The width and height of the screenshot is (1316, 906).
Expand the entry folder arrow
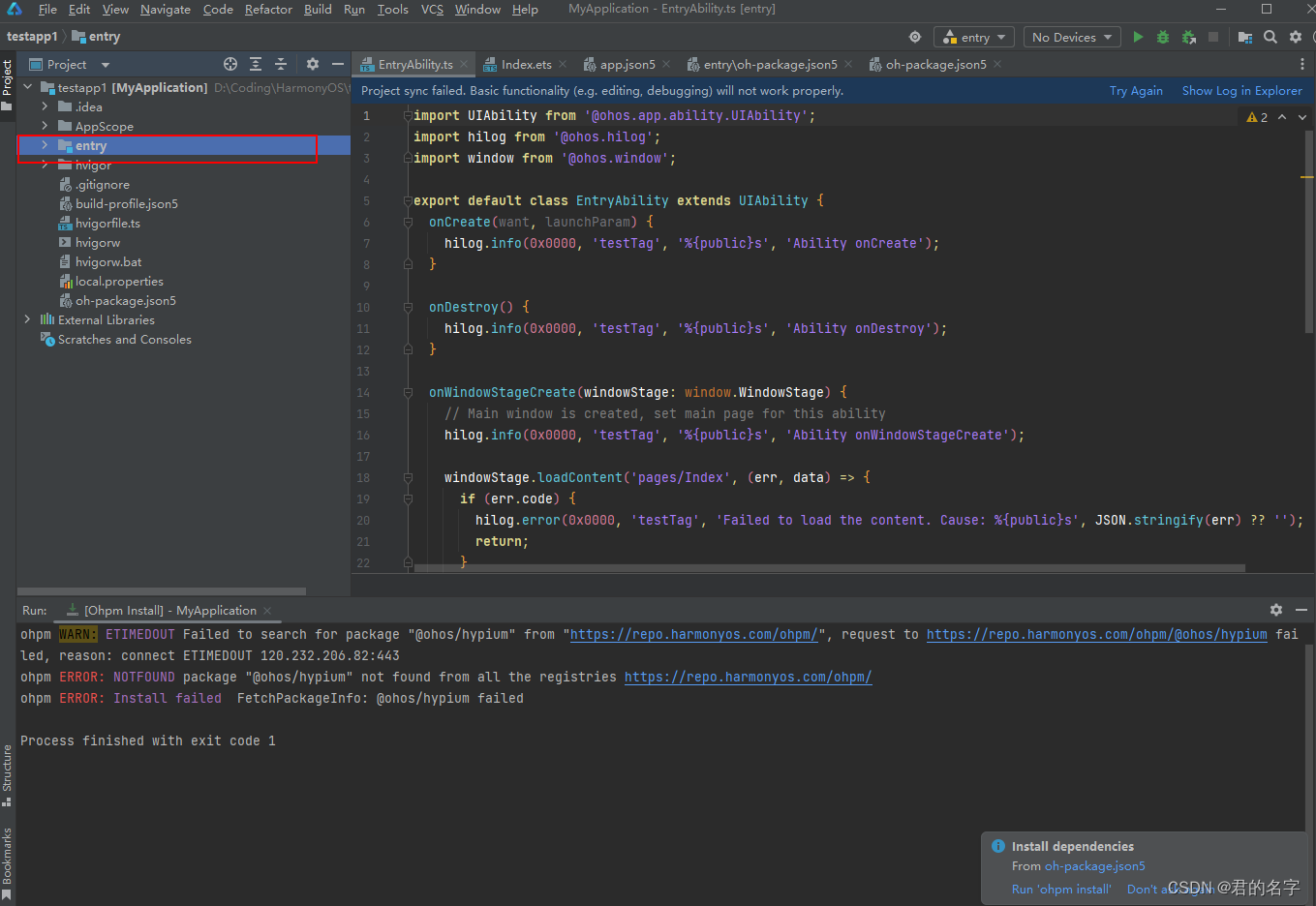(x=45, y=145)
